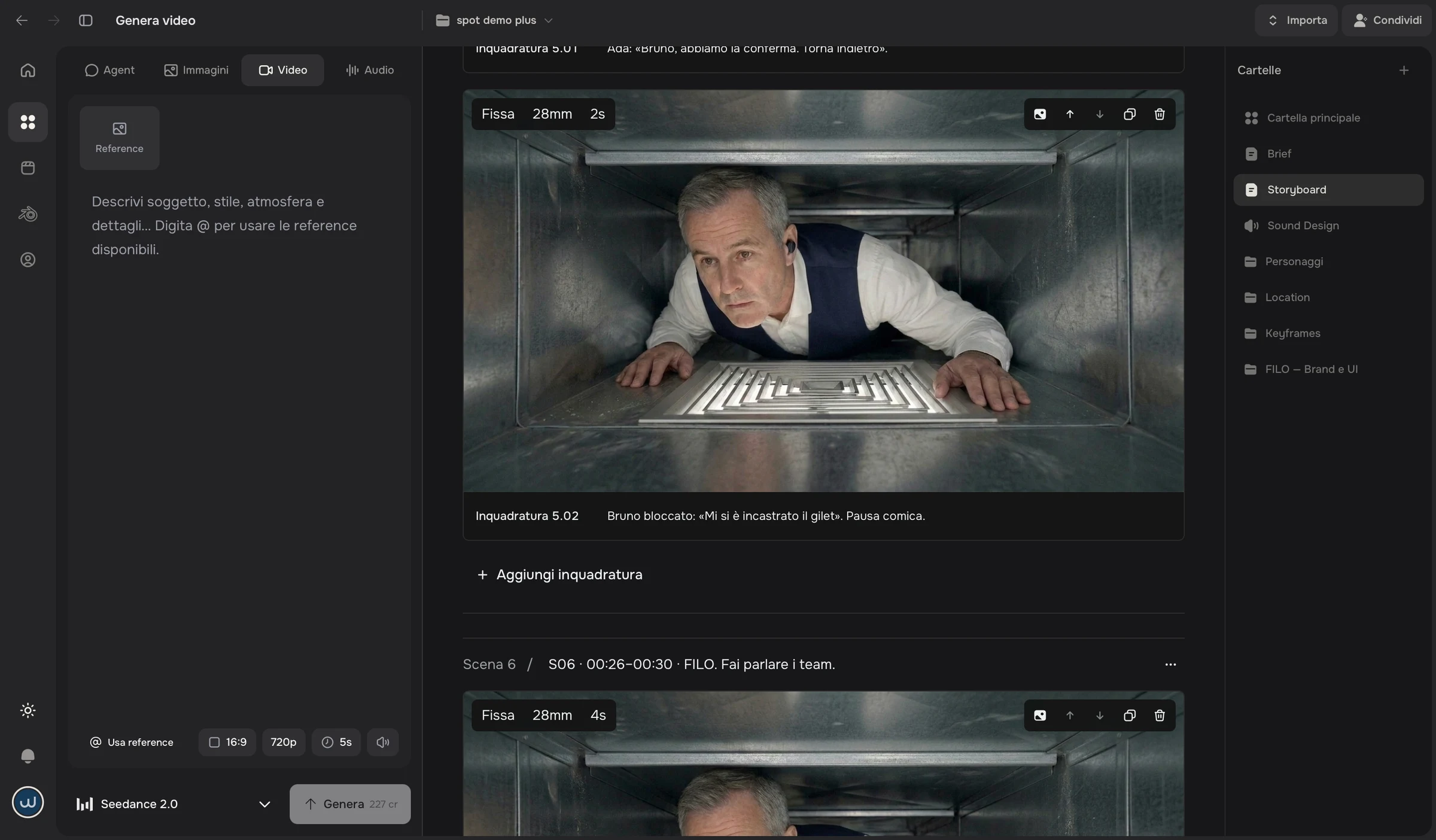Switch to the Immagini tab
This screenshot has height=840, width=1436.
(x=196, y=71)
